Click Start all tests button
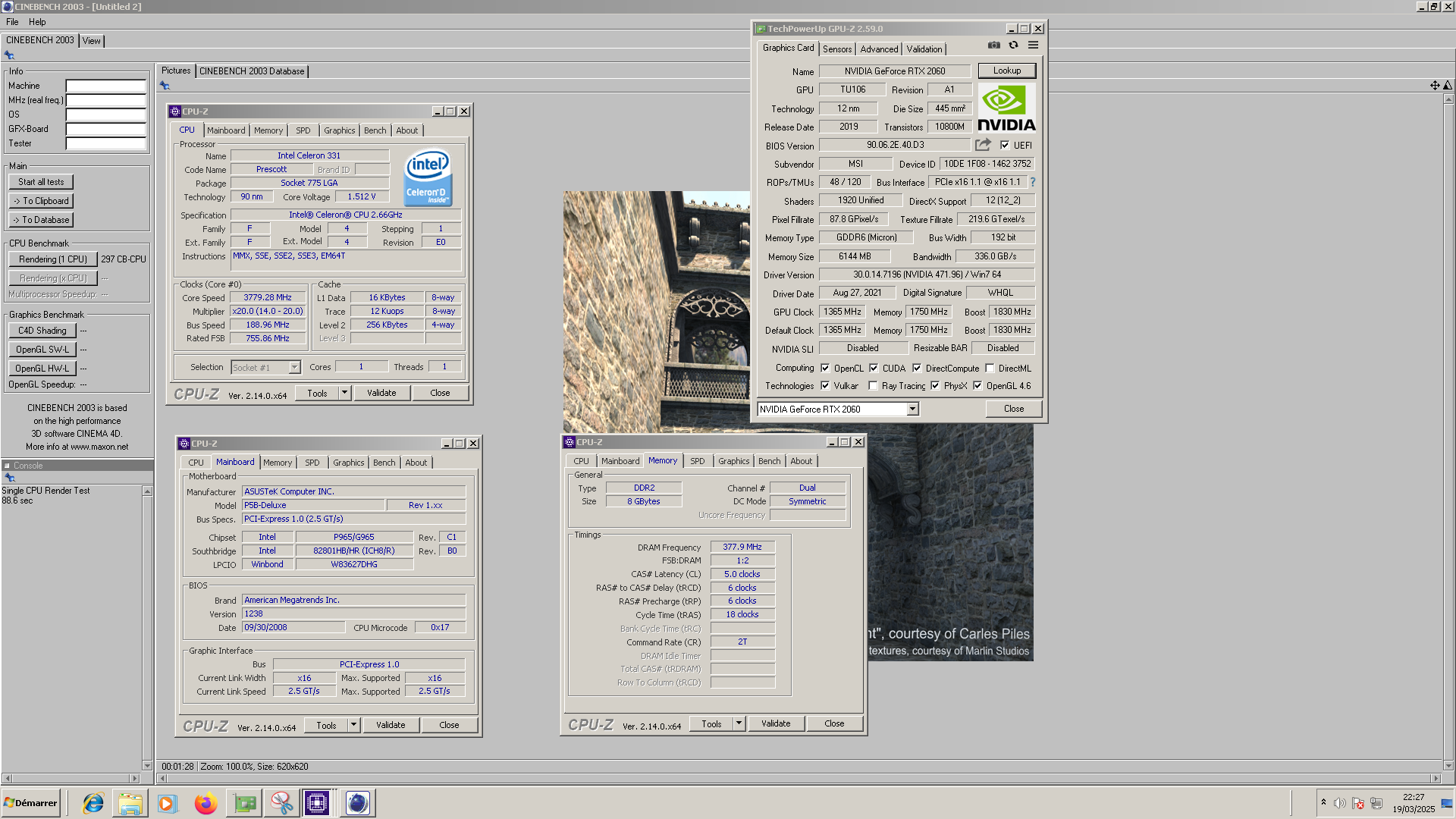This screenshot has height=819, width=1456. [x=41, y=182]
